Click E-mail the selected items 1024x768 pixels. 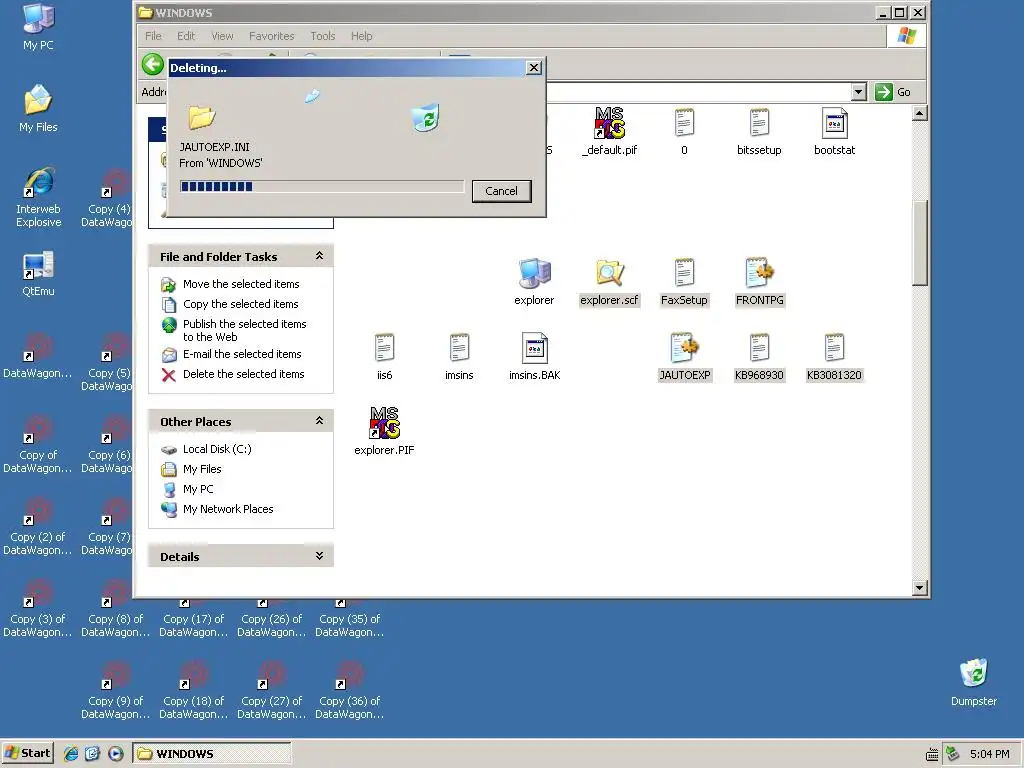tap(242, 354)
